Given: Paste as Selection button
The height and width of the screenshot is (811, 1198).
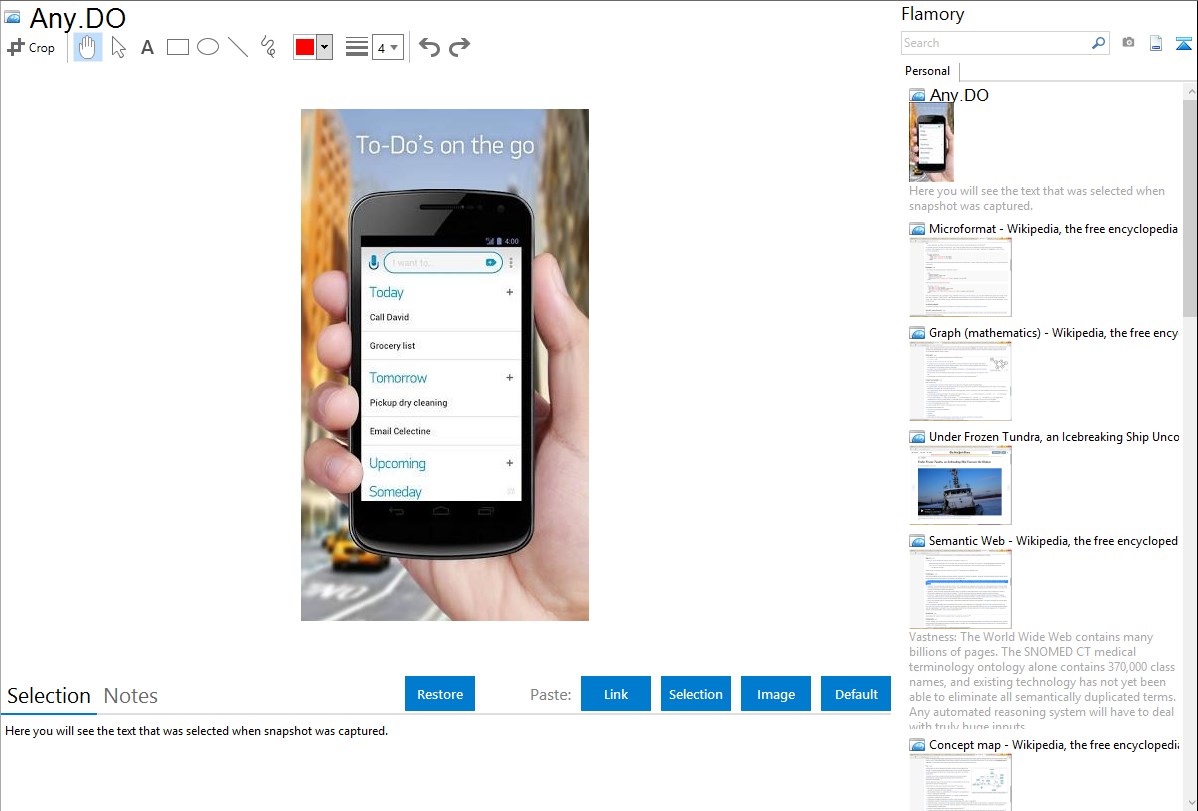Looking at the screenshot, I should point(695,694).
